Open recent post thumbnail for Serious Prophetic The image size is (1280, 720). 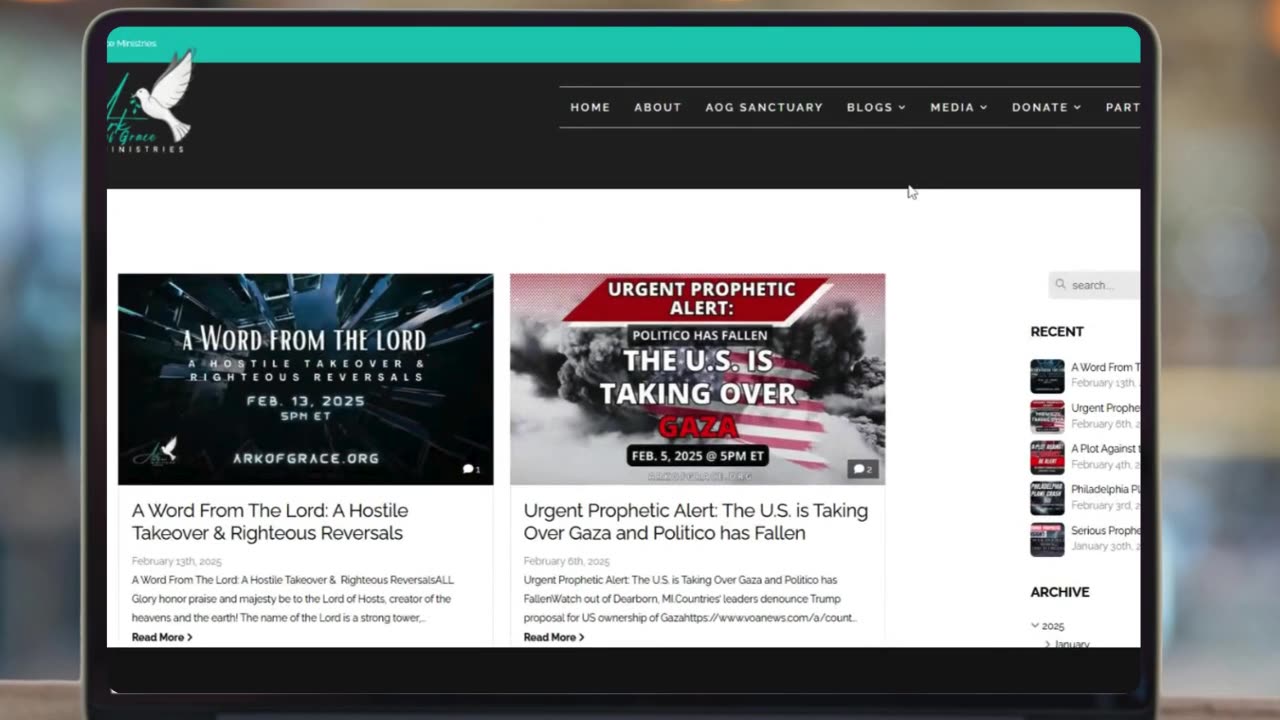(1047, 539)
